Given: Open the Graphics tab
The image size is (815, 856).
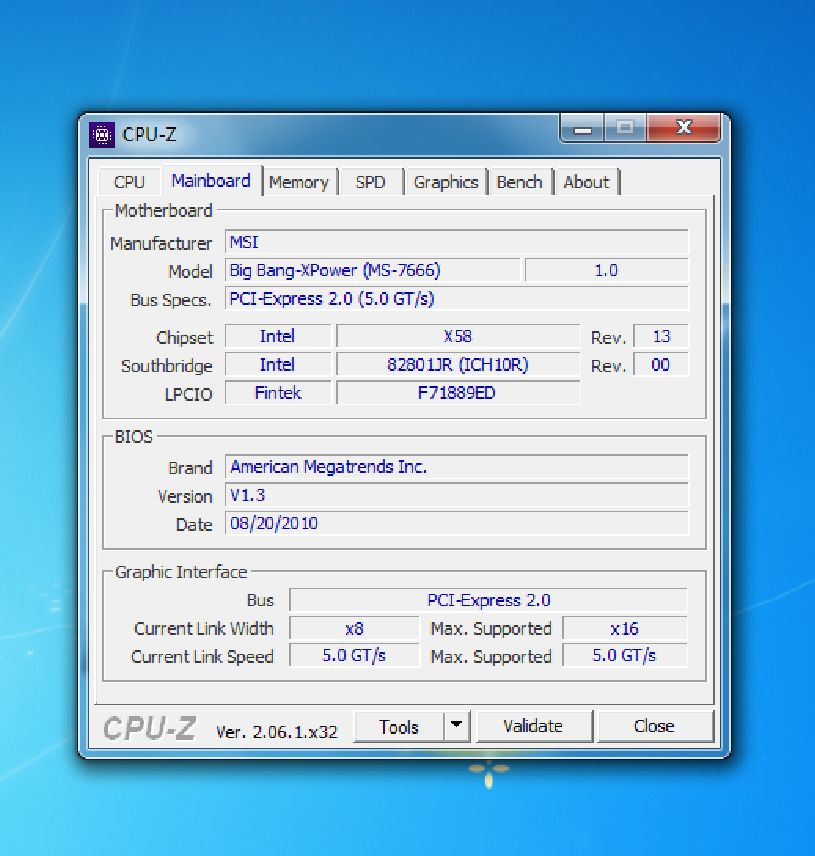Looking at the screenshot, I should pyautogui.click(x=445, y=182).
